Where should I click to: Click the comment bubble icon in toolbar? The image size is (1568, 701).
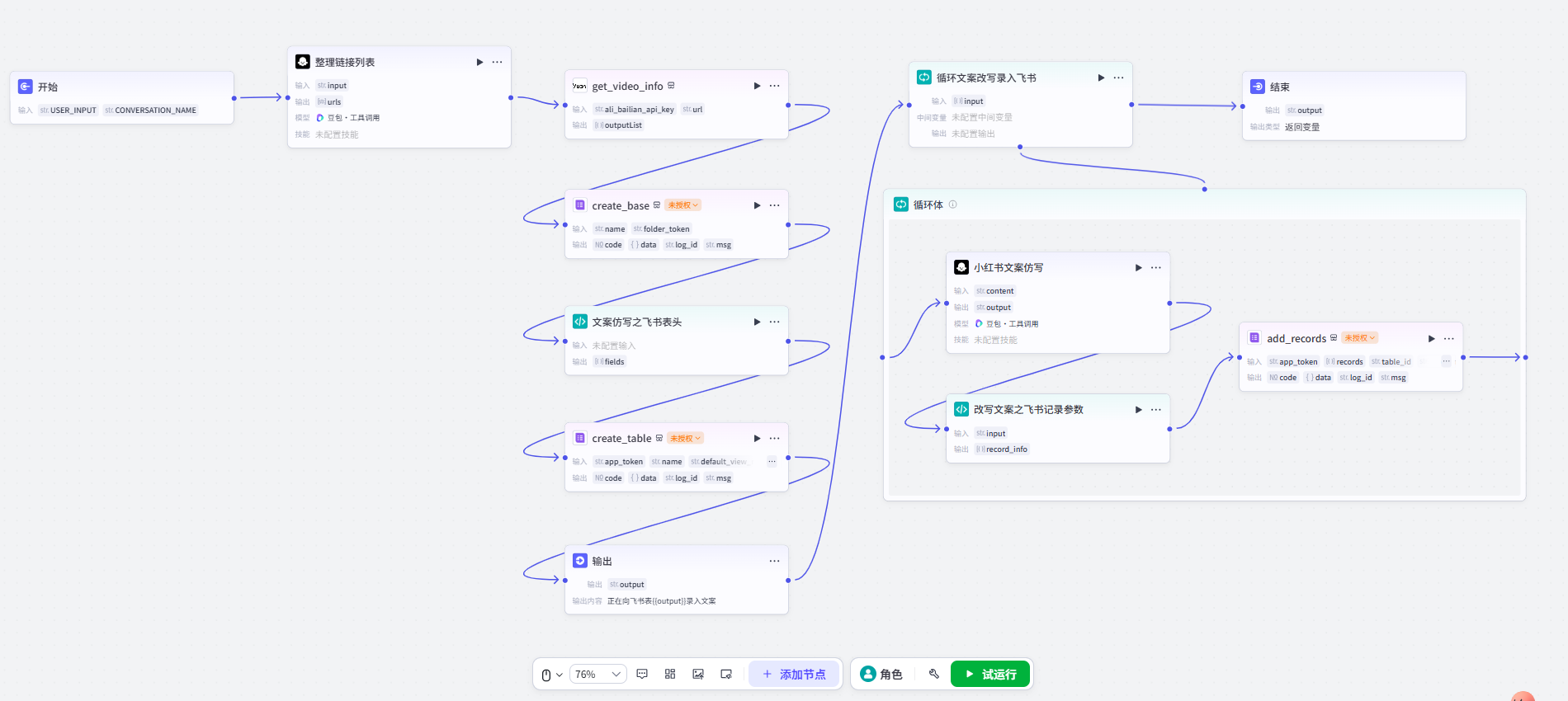(x=642, y=674)
